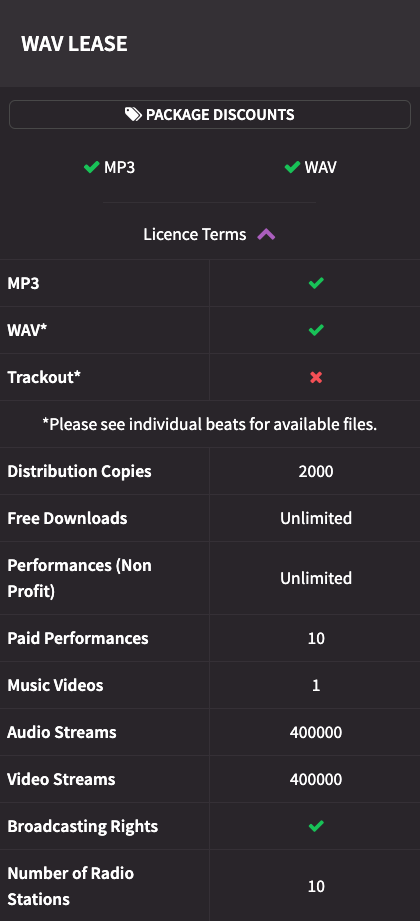Click the Licence Terms label
420x921 pixels.
(194, 234)
